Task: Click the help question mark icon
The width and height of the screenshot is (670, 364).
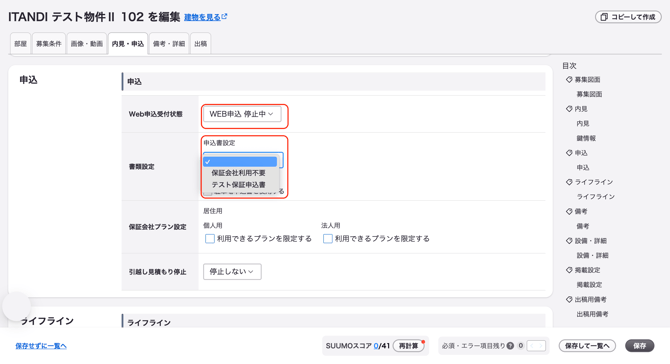Action: [x=510, y=346]
